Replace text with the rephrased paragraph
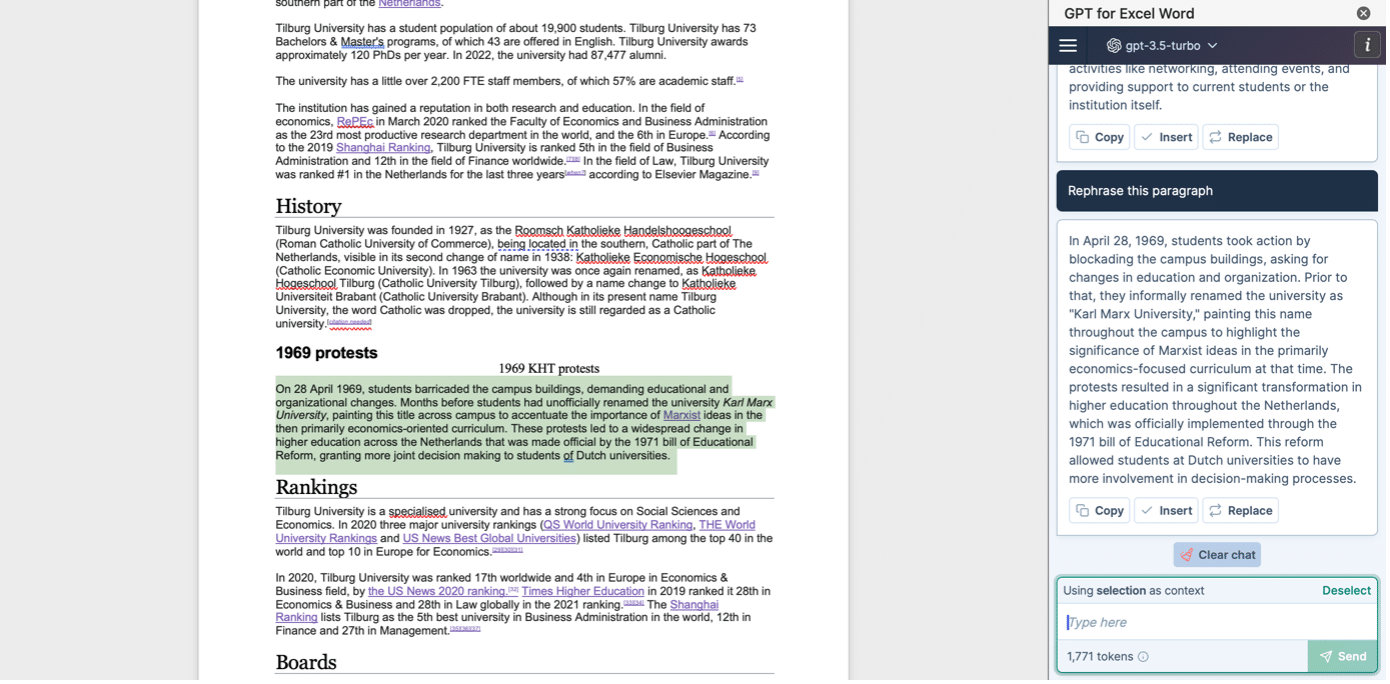The height and width of the screenshot is (684, 1390). [x=1240, y=510]
